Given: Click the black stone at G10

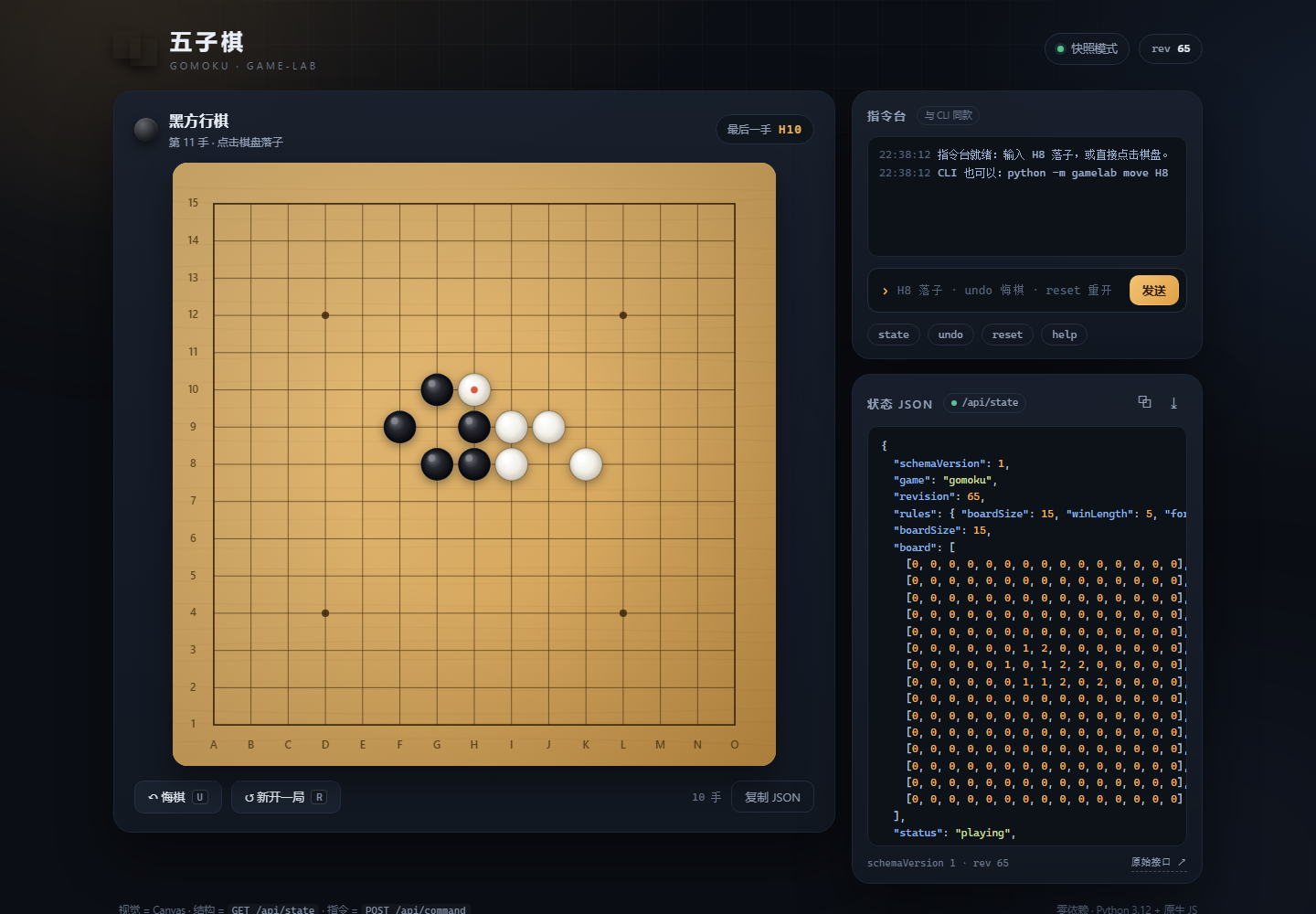Looking at the screenshot, I should (x=437, y=390).
